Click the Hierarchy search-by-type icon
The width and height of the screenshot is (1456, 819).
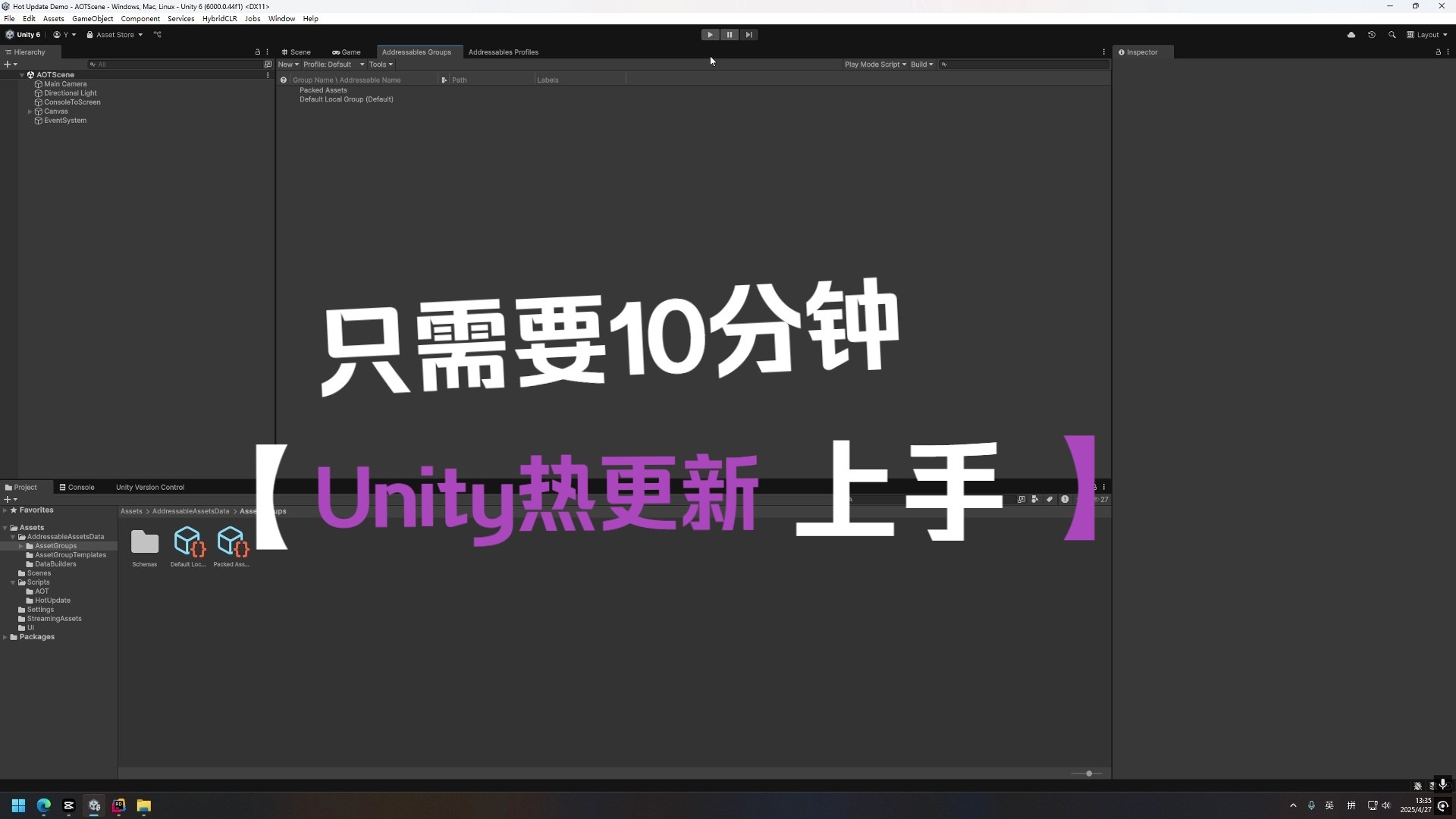pyautogui.click(x=268, y=64)
